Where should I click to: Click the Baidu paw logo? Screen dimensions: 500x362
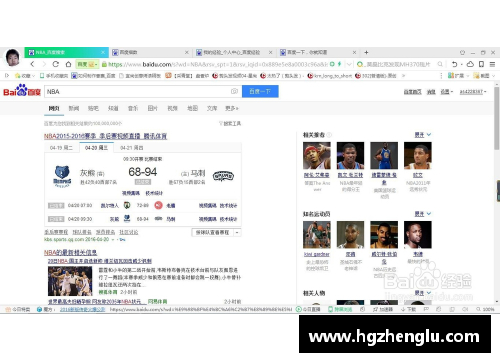pos(22,90)
